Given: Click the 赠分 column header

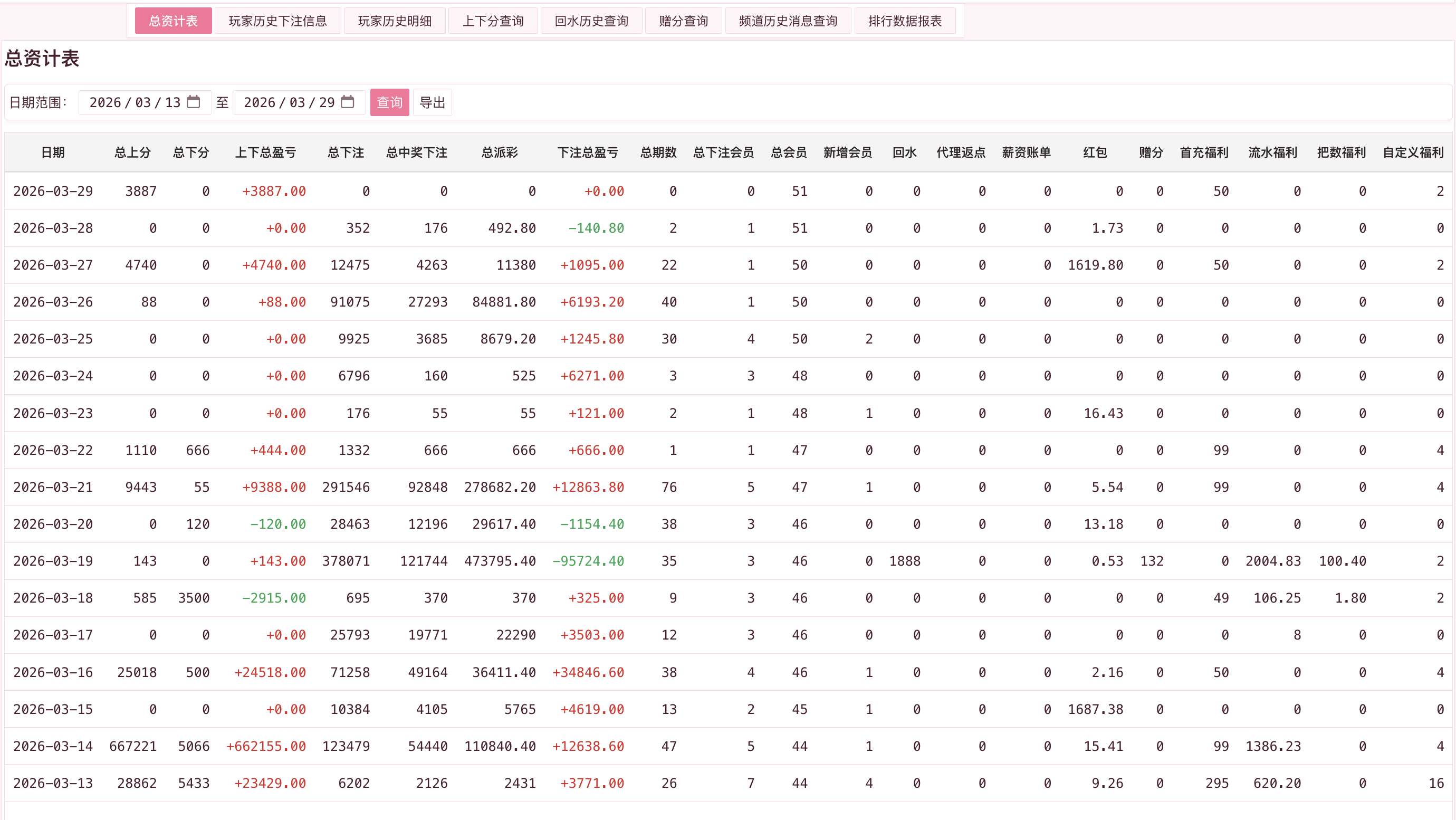Looking at the screenshot, I should click(1151, 152).
